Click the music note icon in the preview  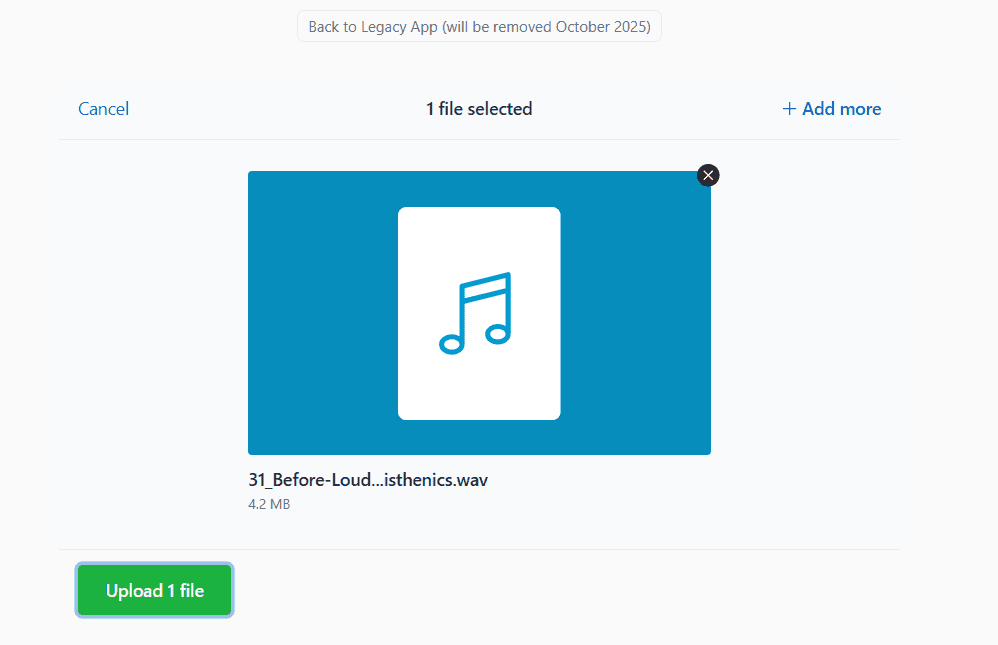[x=476, y=313]
